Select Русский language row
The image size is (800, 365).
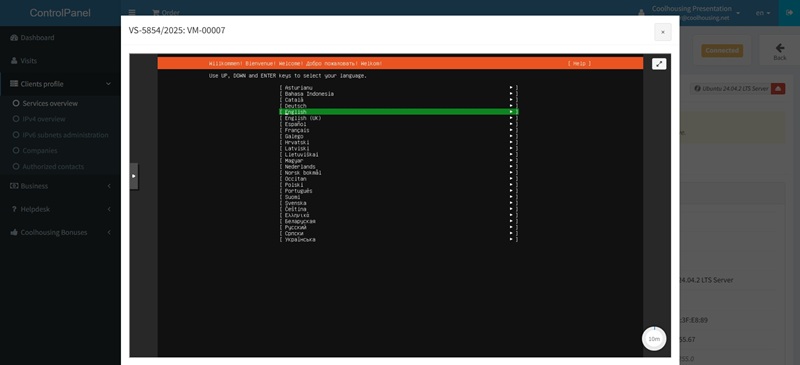coord(398,228)
